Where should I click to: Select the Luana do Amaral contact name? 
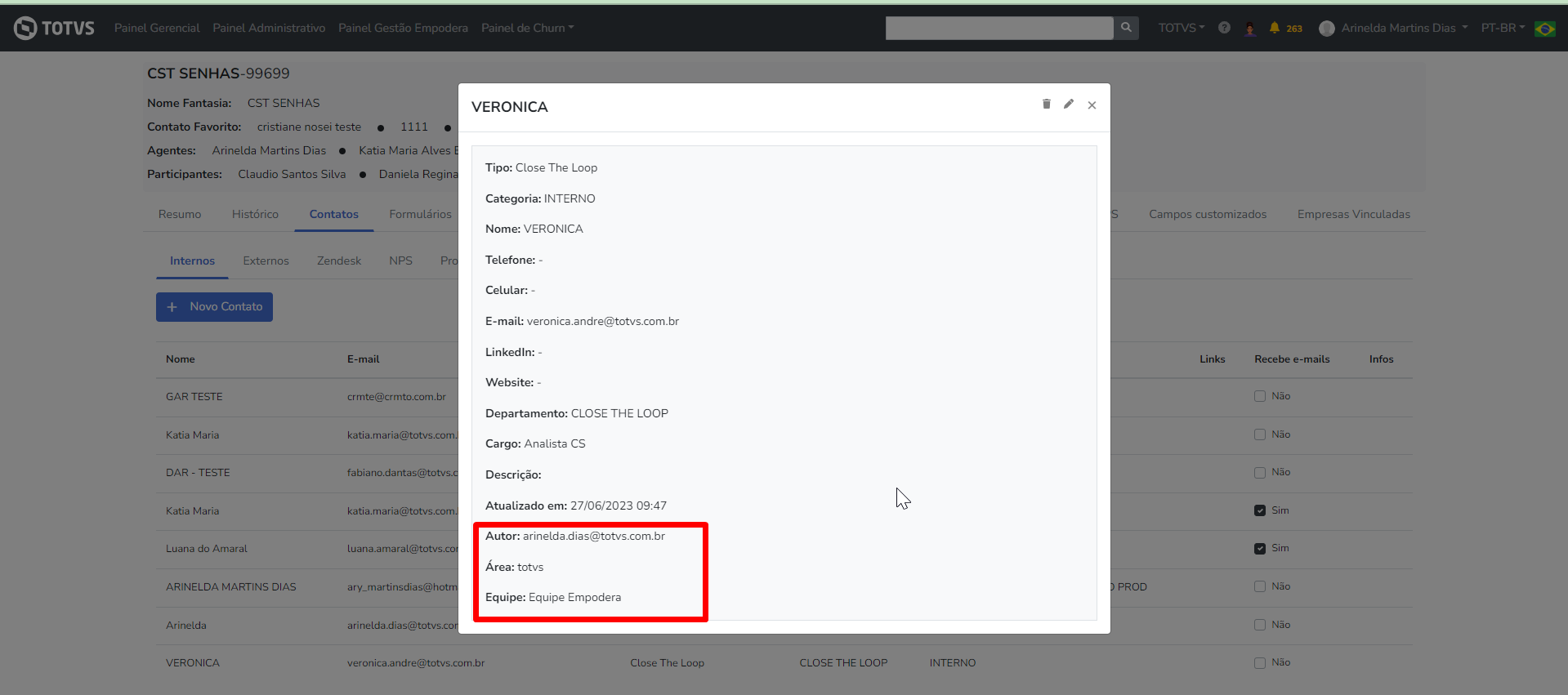point(207,549)
